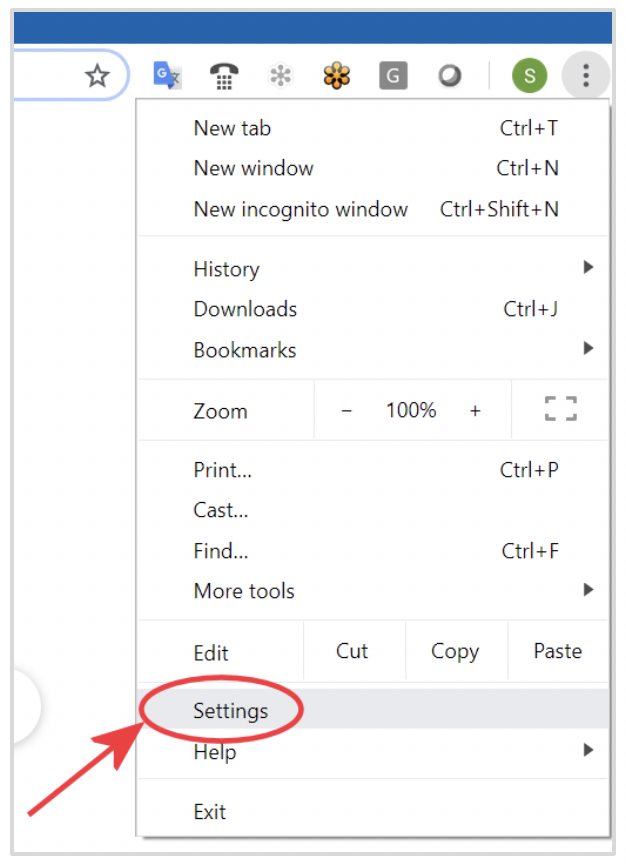The height and width of the screenshot is (864, 626).
Task: Click the Paste button in Edit row
Action: 558,651
